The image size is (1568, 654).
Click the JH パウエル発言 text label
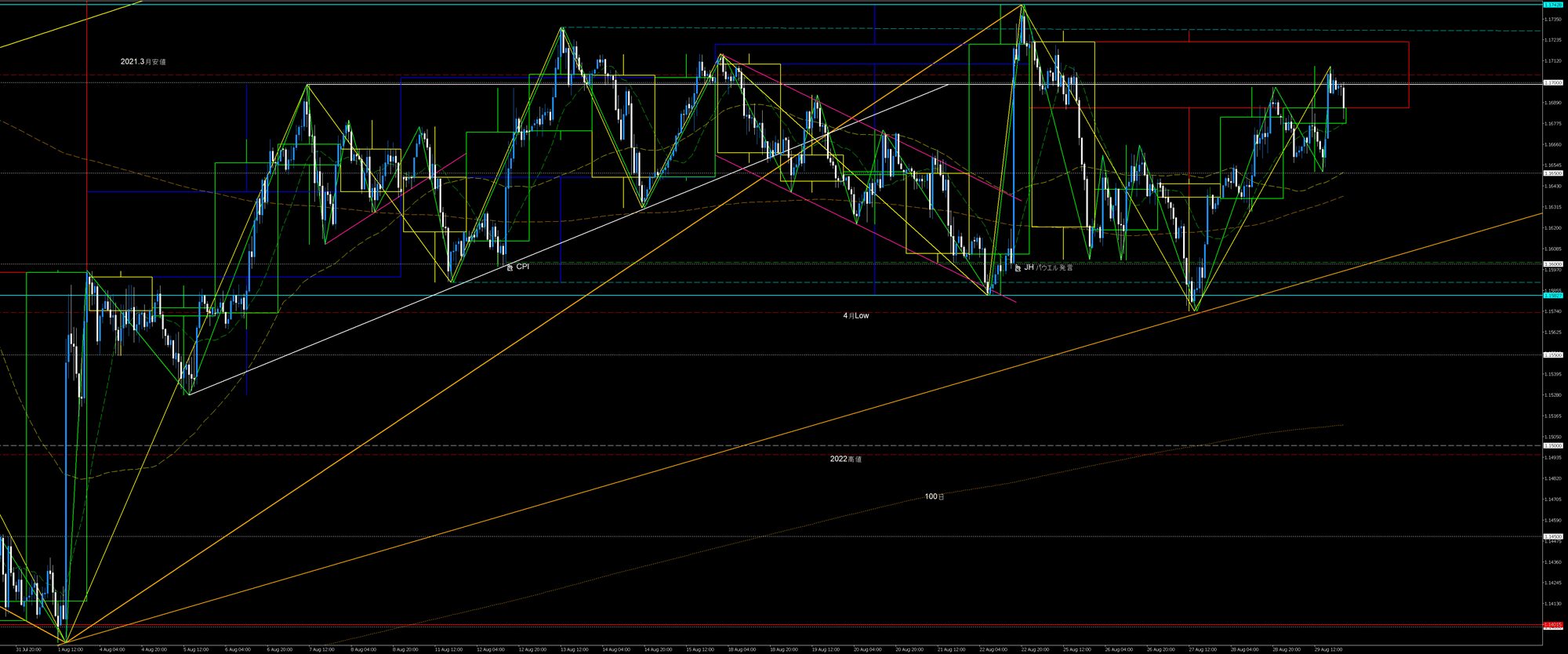point(1048,267)
